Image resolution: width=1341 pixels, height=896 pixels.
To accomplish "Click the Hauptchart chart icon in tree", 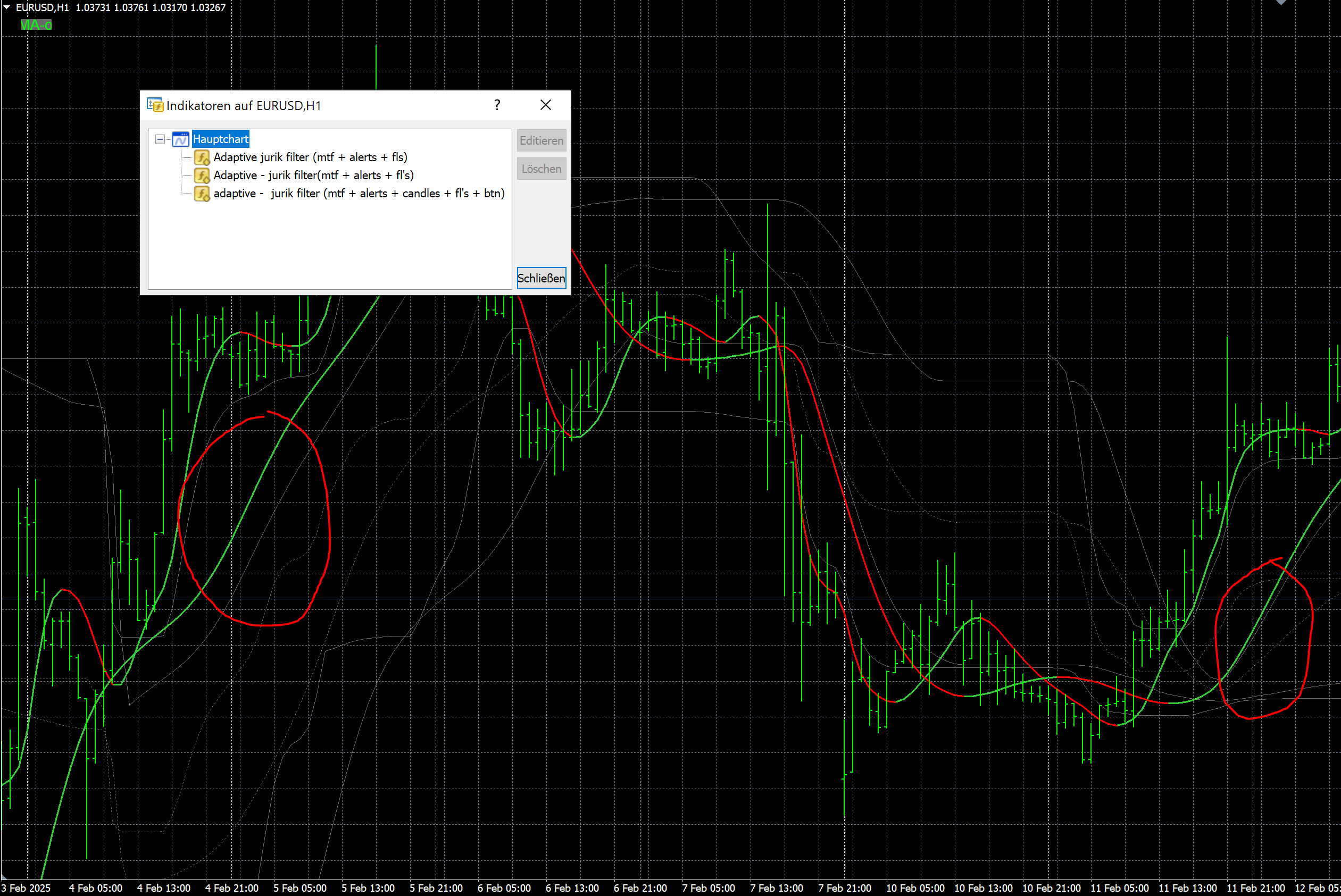I will 181,139.
